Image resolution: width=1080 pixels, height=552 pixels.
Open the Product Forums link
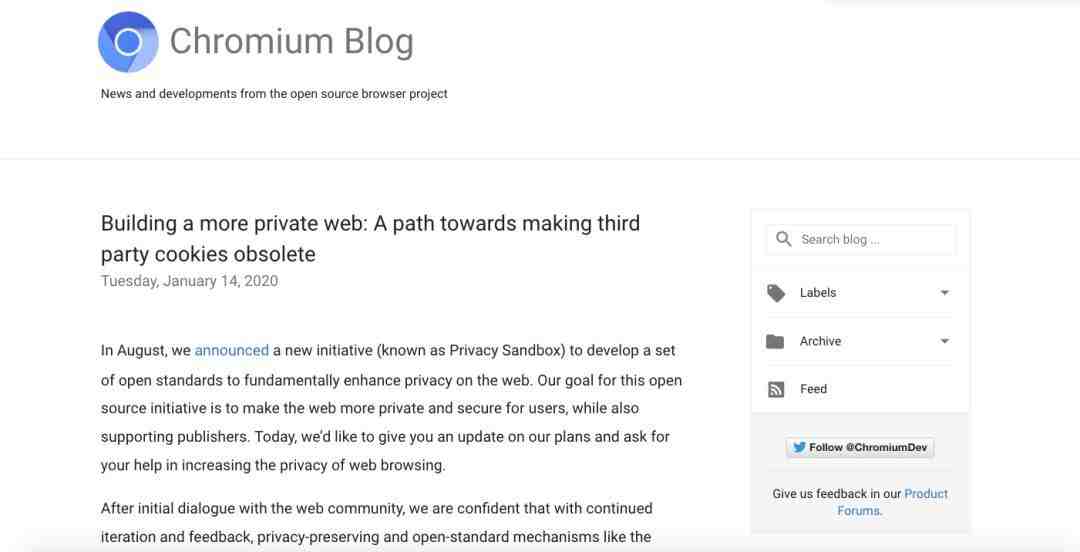pyautogui.click(x=893, y=502)
